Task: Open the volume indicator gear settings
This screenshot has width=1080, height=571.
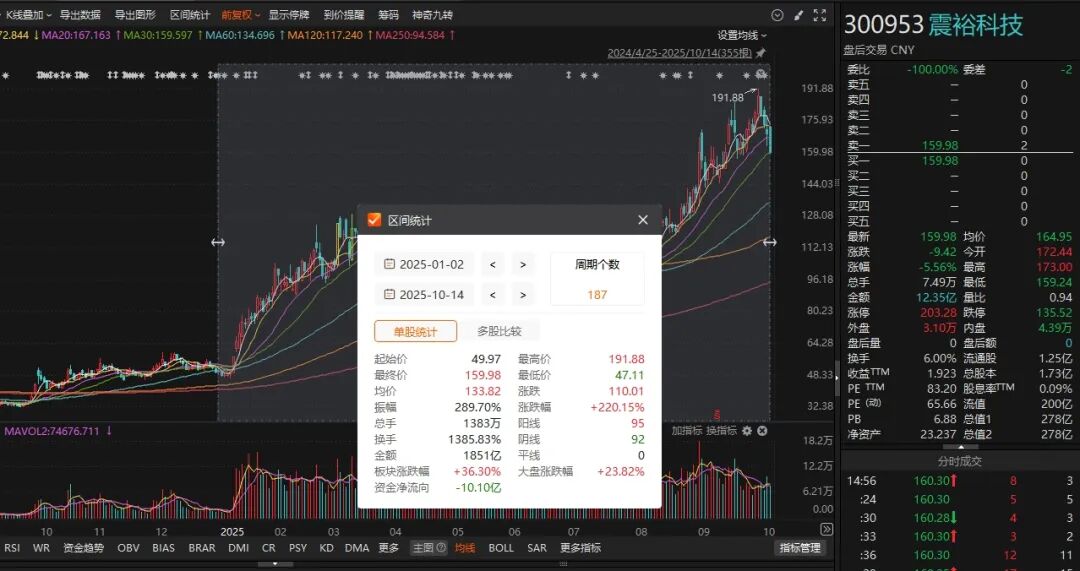Action: pyautogui.click(x=747, y=430)
